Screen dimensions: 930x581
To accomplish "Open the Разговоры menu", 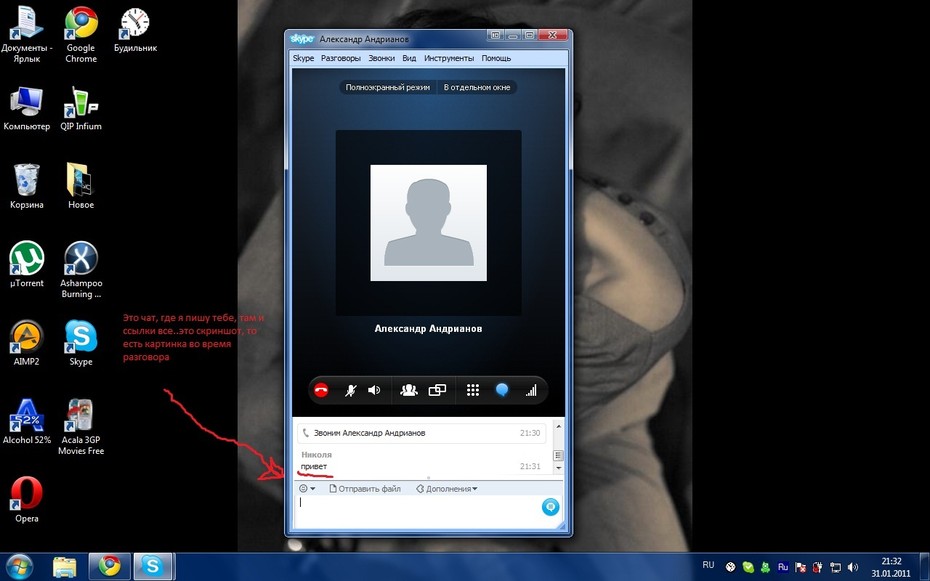I will [340, 58].
